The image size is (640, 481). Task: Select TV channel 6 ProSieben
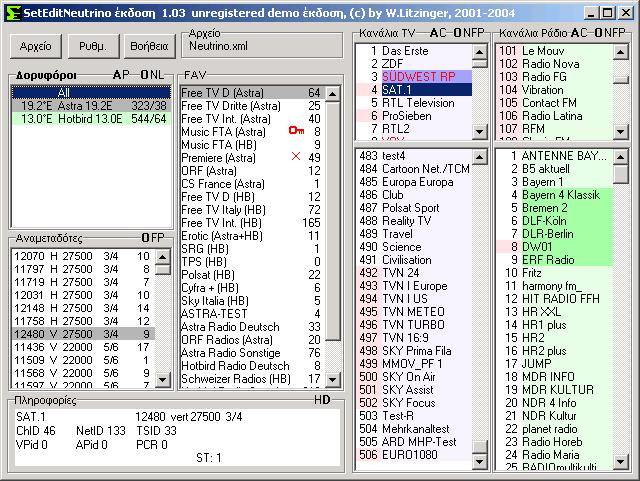(414, 116)
